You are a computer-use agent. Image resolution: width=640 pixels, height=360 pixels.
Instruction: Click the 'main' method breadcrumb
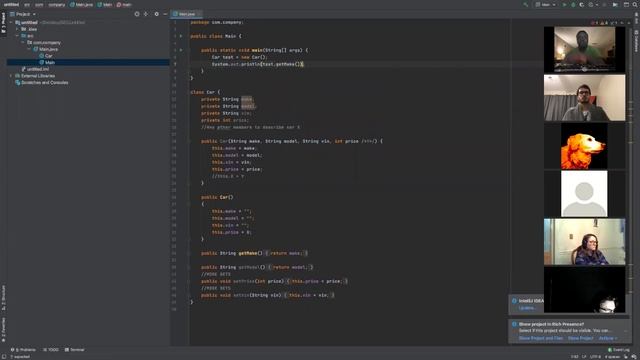[x=124, y=4]
